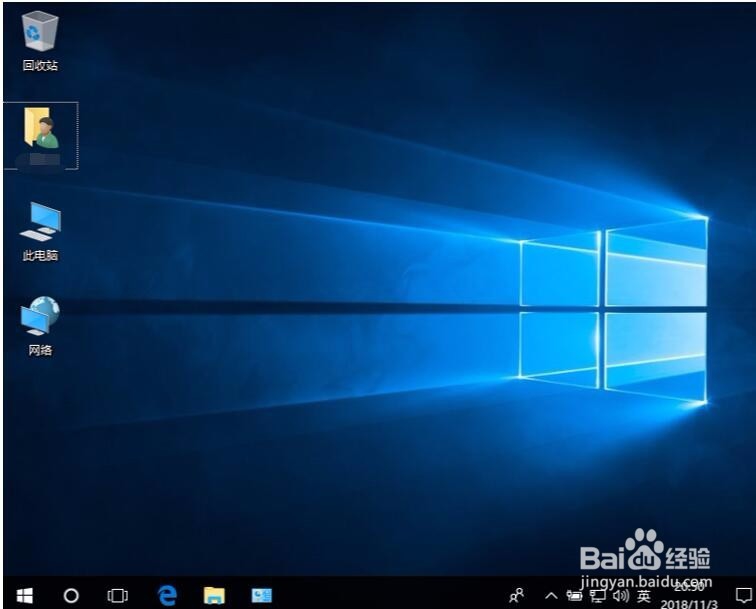Launch Microsoft Edge from the taskbar
Viewport: 756px width, 609px height.
167,595
